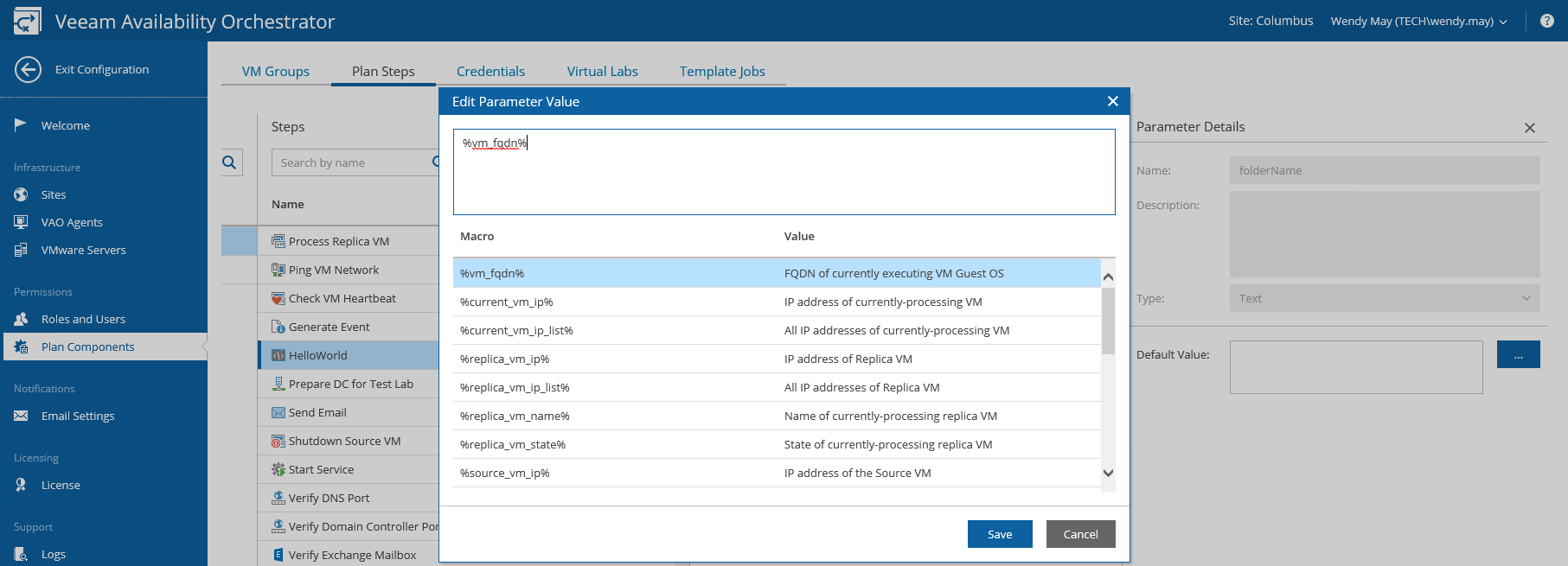
Task: Close the Parameter Details panel
Action: [1530, 128]
